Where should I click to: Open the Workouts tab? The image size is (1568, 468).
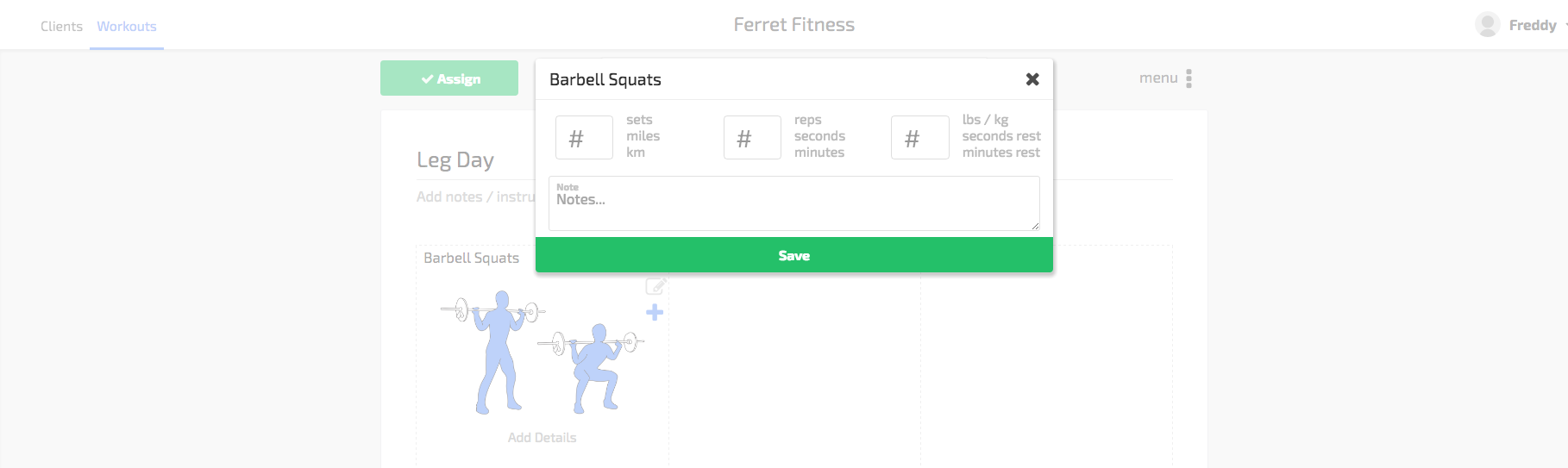click(x=127, y=27)
